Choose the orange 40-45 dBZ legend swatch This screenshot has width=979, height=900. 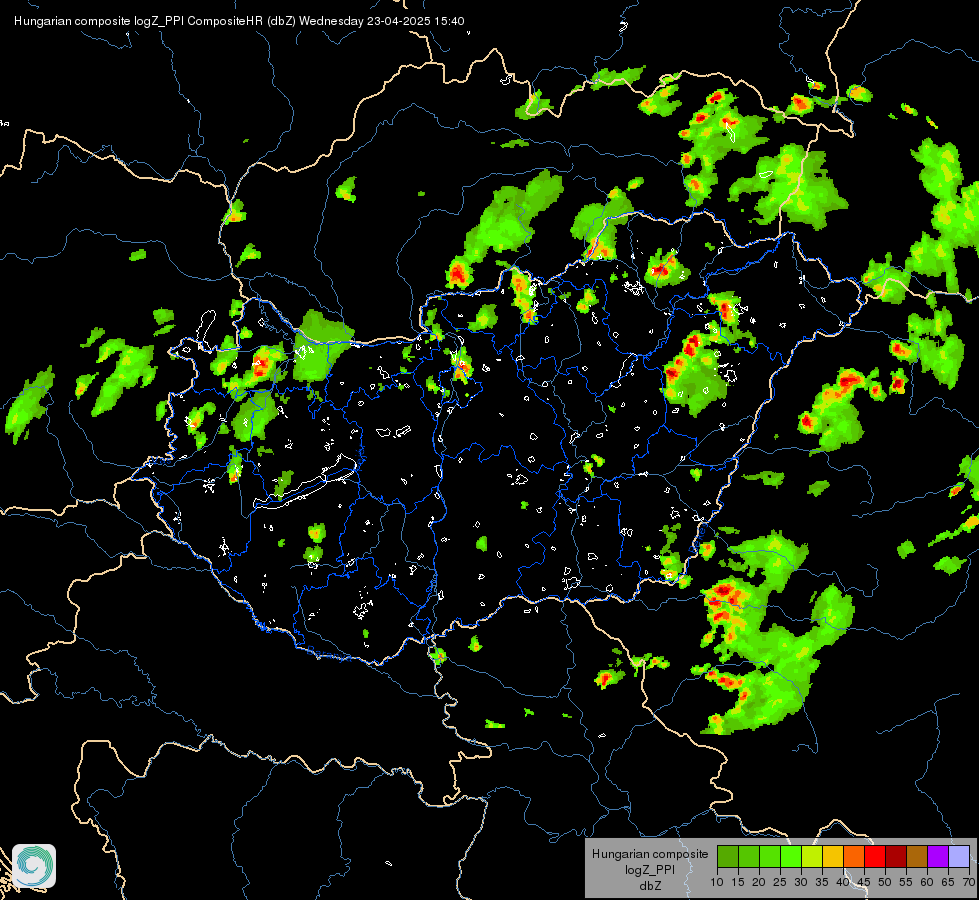pos(854,856)
